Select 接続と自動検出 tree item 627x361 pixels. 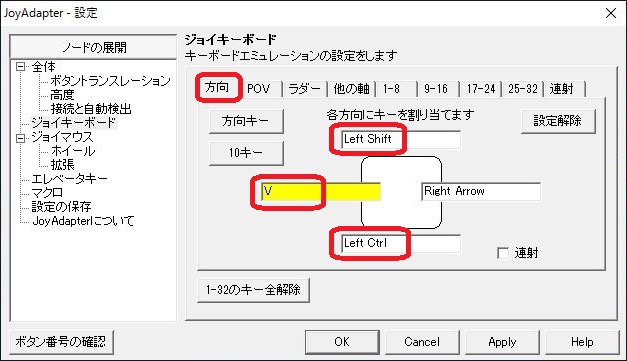(91, 109)
